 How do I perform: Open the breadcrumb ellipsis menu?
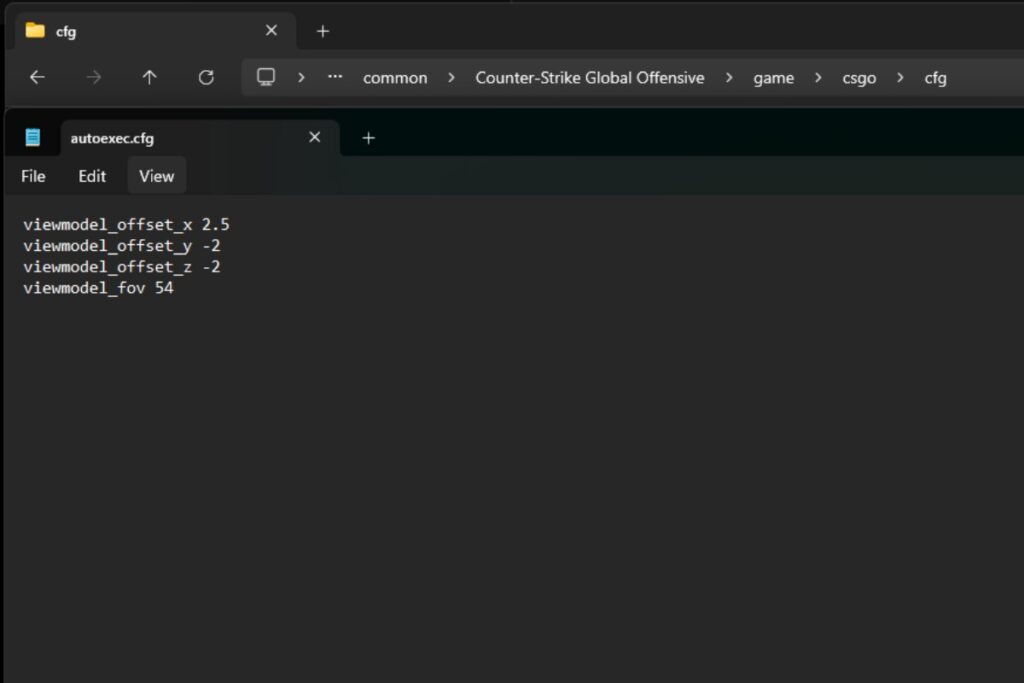tap(334, 77)
